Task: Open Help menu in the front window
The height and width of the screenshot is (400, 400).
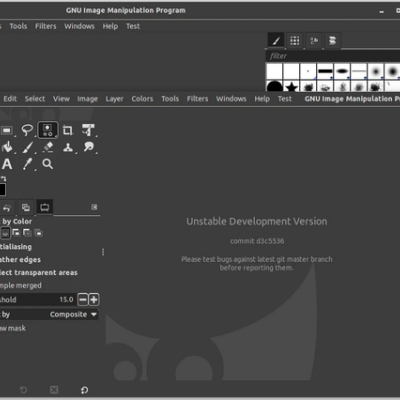Action: (x=262, y=99)
